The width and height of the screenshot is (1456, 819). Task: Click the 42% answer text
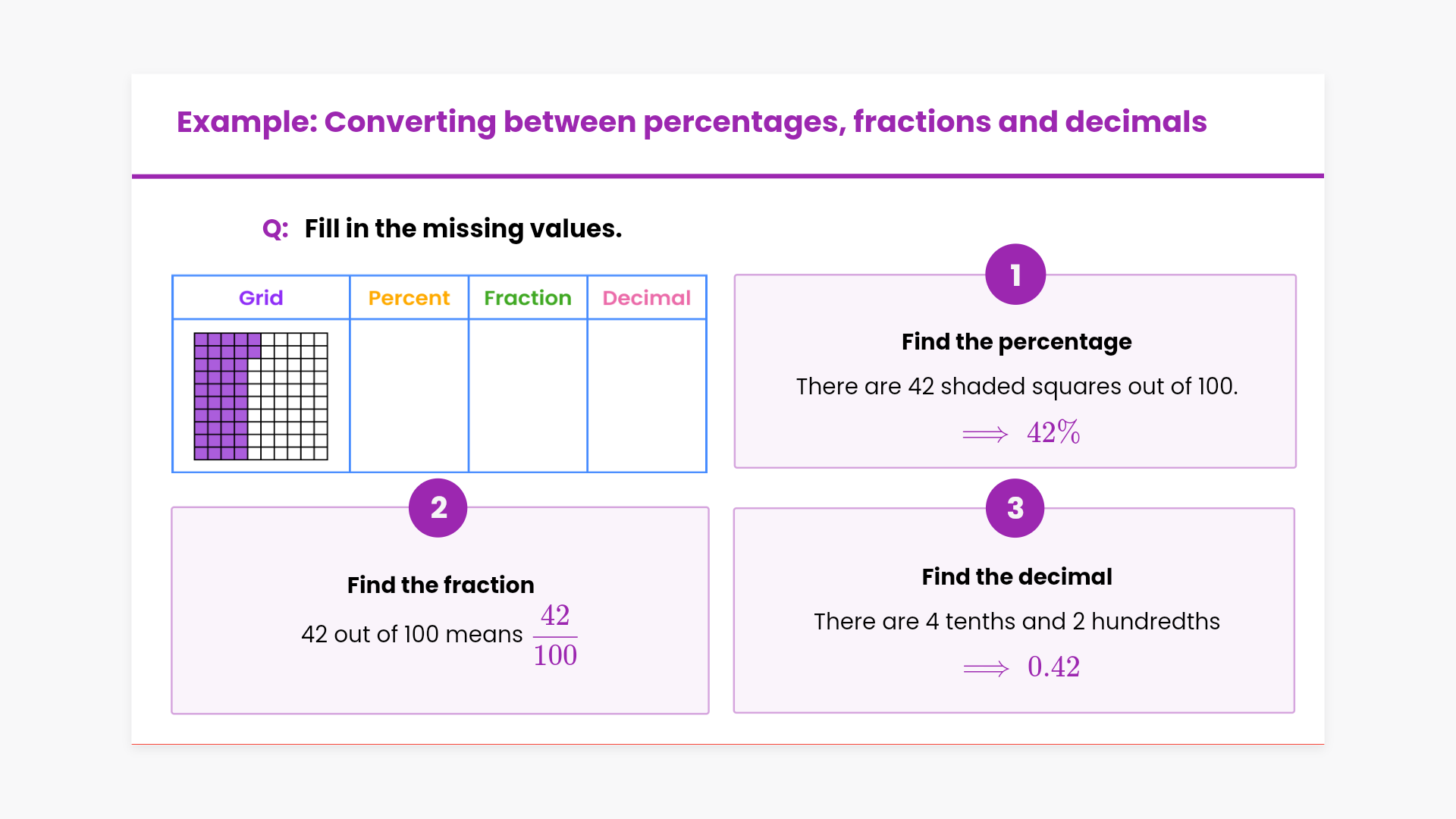click(1053, 433)
